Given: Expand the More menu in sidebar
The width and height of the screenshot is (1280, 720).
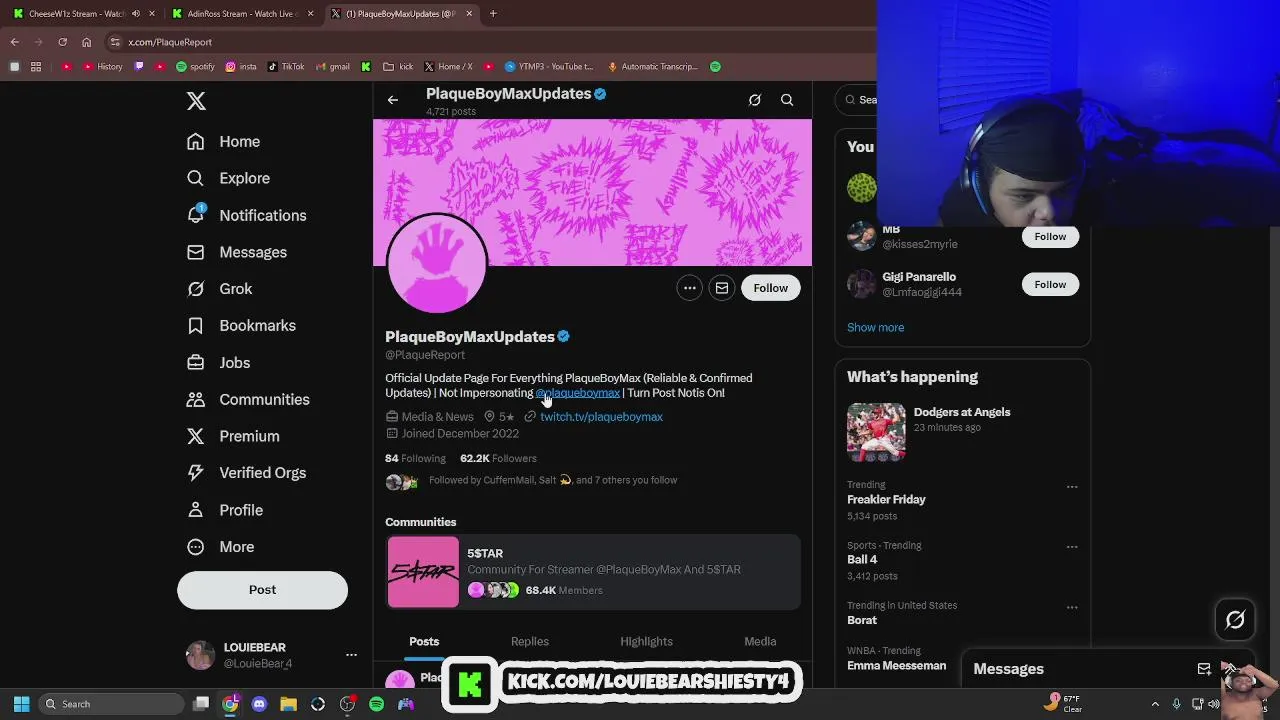Looking at the screenshot, I should click(x=220, y=547).
